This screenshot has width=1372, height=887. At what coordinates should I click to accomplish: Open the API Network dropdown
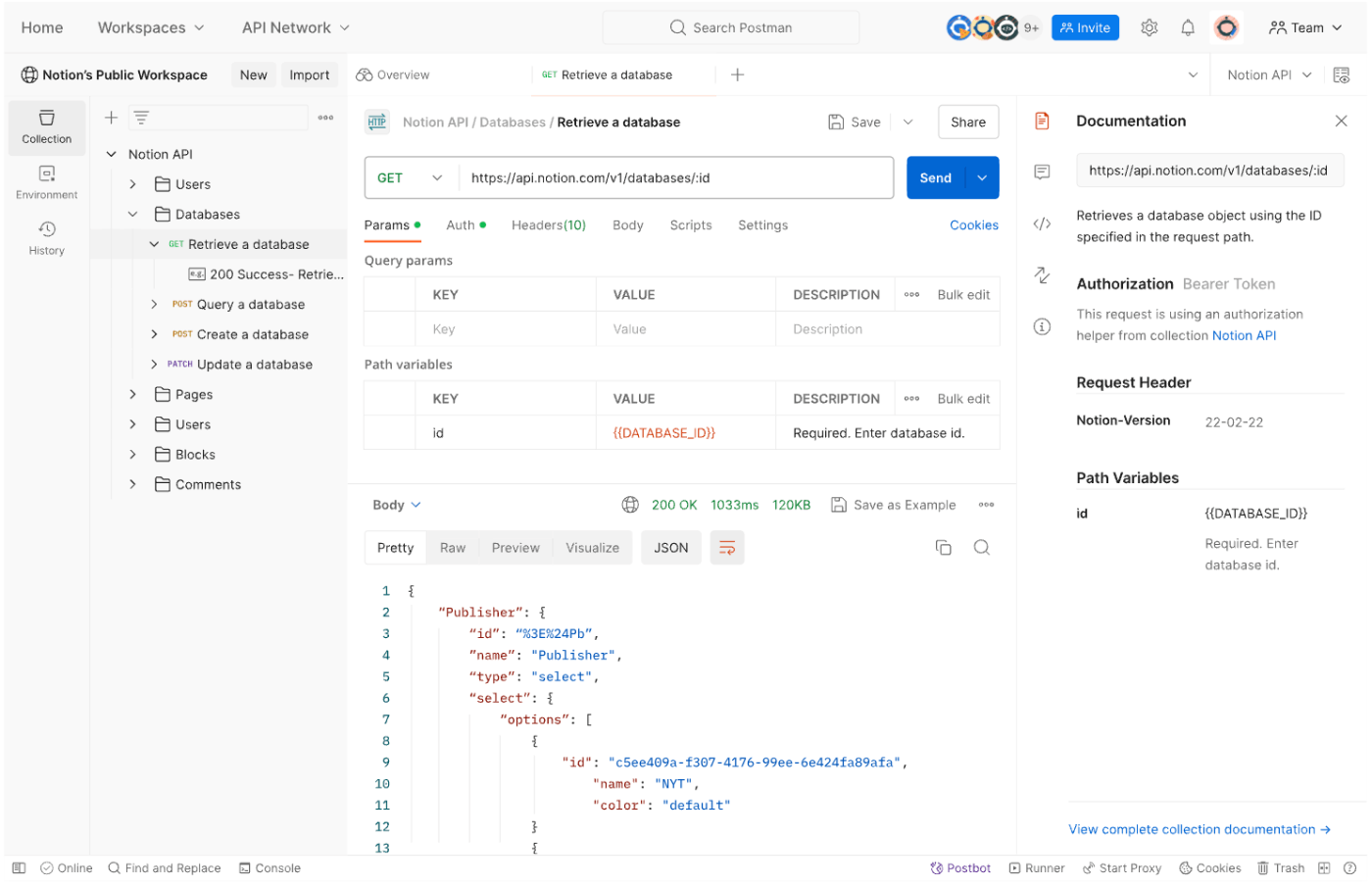(296, 27)
